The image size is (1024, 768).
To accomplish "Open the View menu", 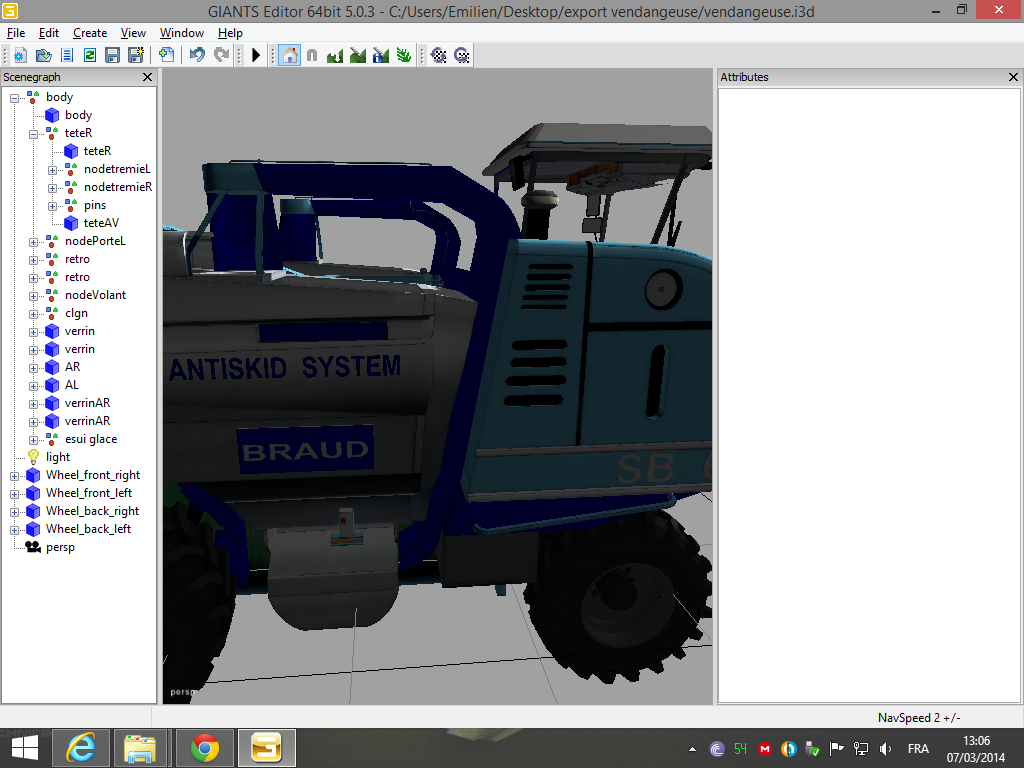I will (133, 33).
